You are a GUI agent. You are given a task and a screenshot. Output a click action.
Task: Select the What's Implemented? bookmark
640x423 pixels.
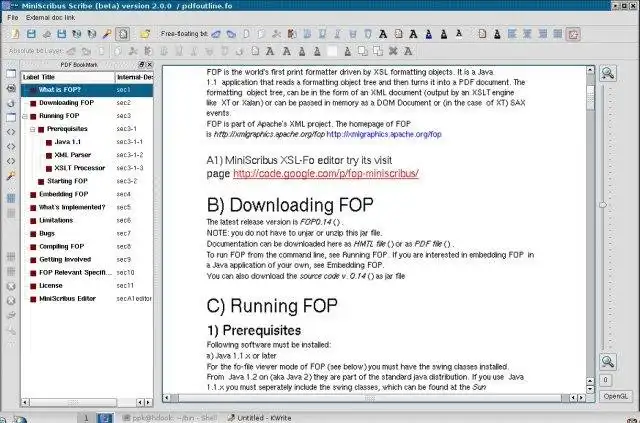(x=72, y=207)
